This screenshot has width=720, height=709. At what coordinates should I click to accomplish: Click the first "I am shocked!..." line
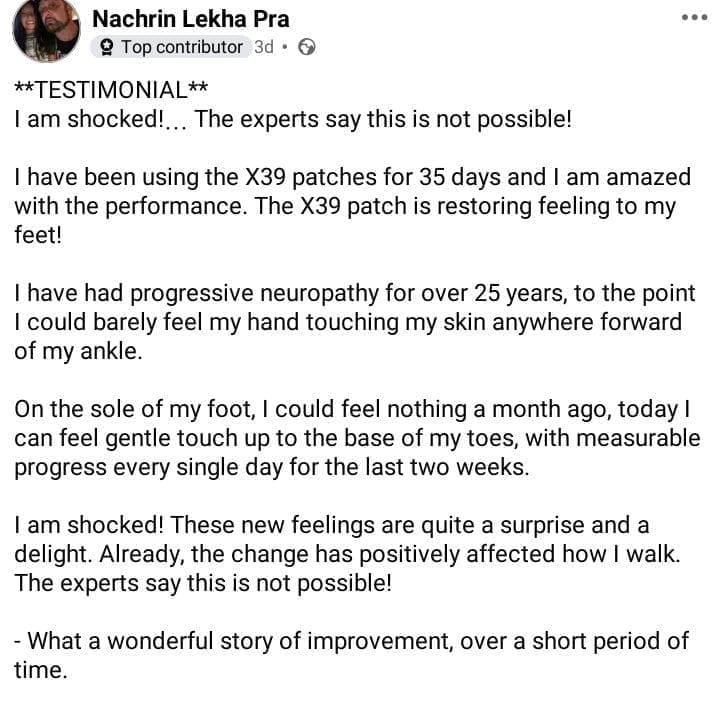[x=293, y=119]
